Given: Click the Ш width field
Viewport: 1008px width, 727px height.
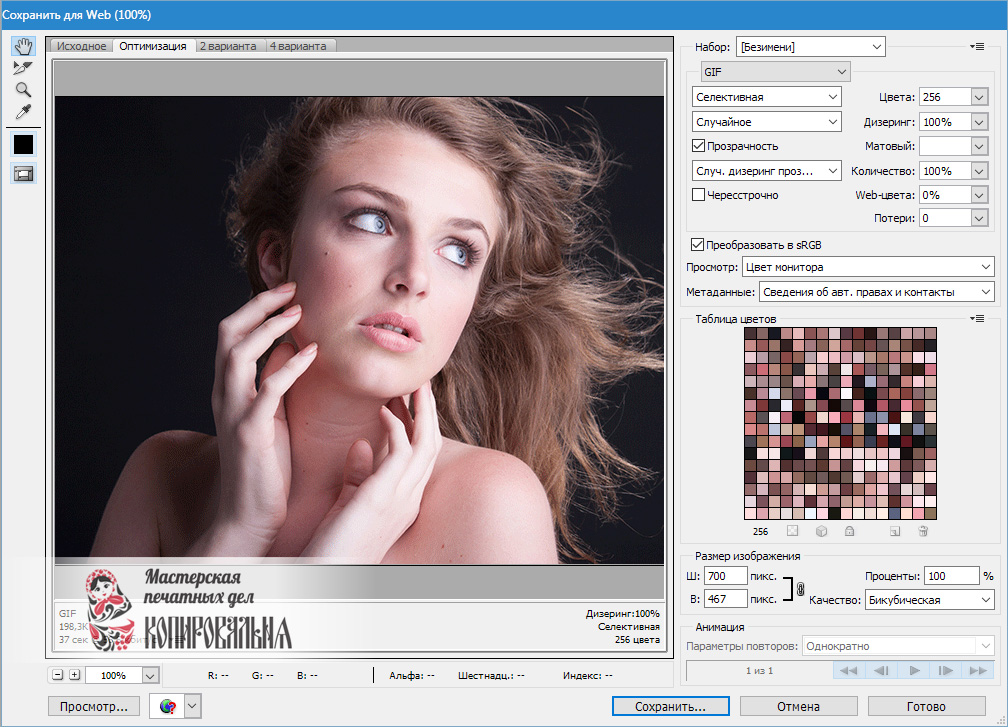Looking at the screenshot, I should coord(726,576).
